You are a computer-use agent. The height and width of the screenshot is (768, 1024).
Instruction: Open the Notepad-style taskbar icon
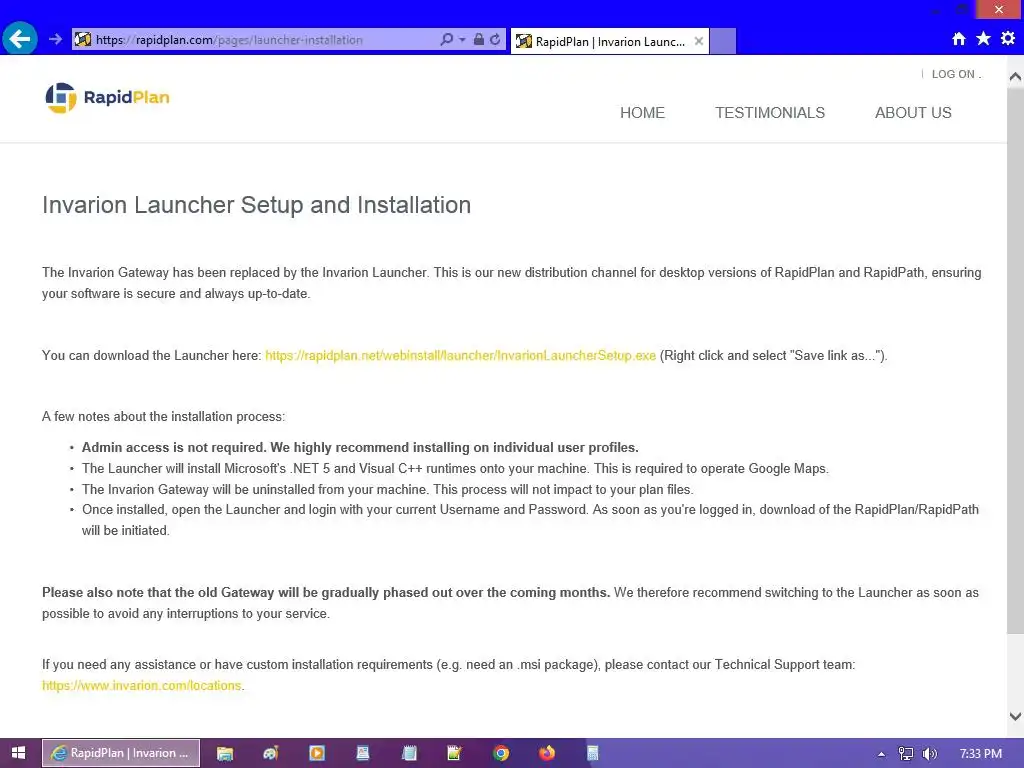point(409,753)
